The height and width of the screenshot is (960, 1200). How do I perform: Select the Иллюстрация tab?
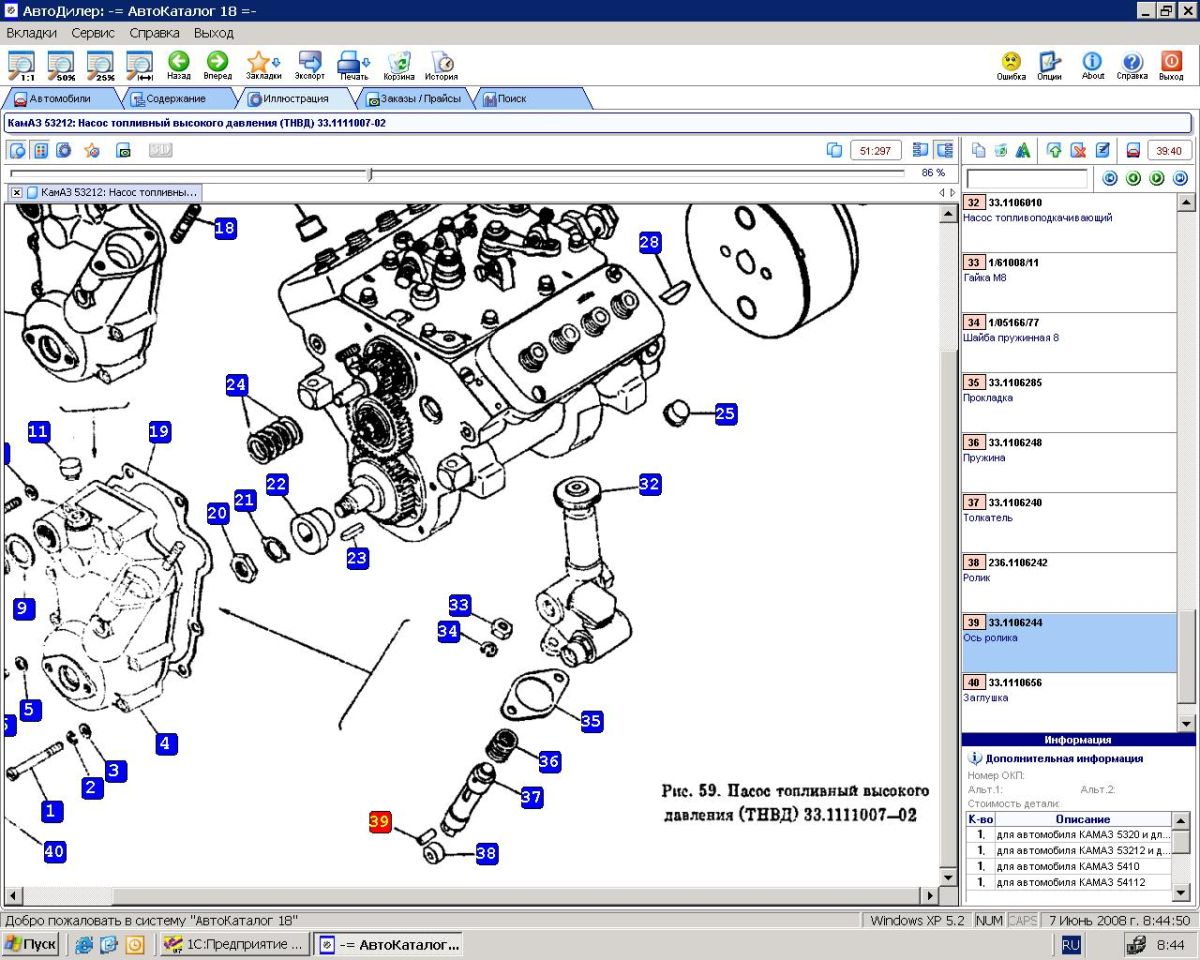coord(294,99)
